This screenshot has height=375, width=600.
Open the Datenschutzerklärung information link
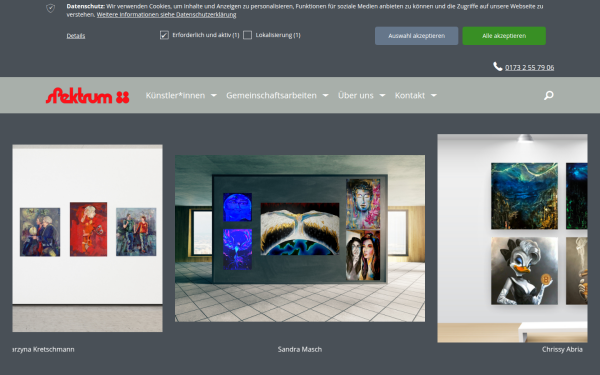[x=166, y=15]
